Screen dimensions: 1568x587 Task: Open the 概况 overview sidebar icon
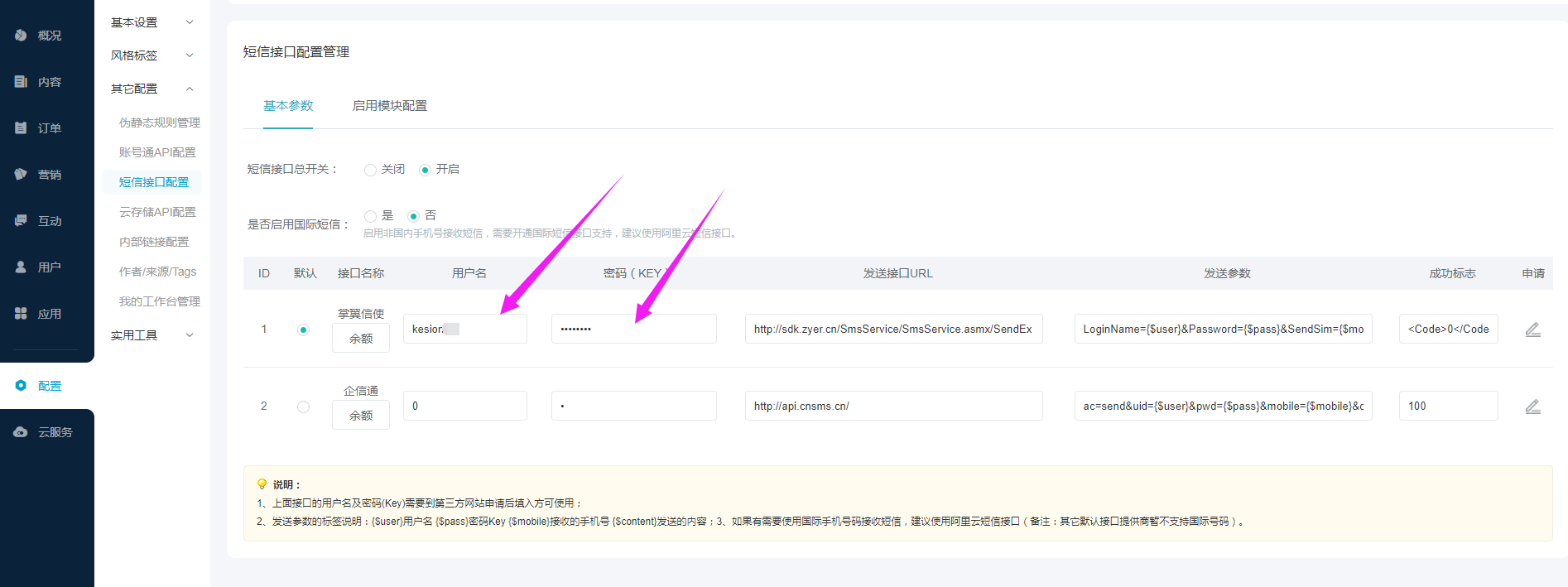22,36
